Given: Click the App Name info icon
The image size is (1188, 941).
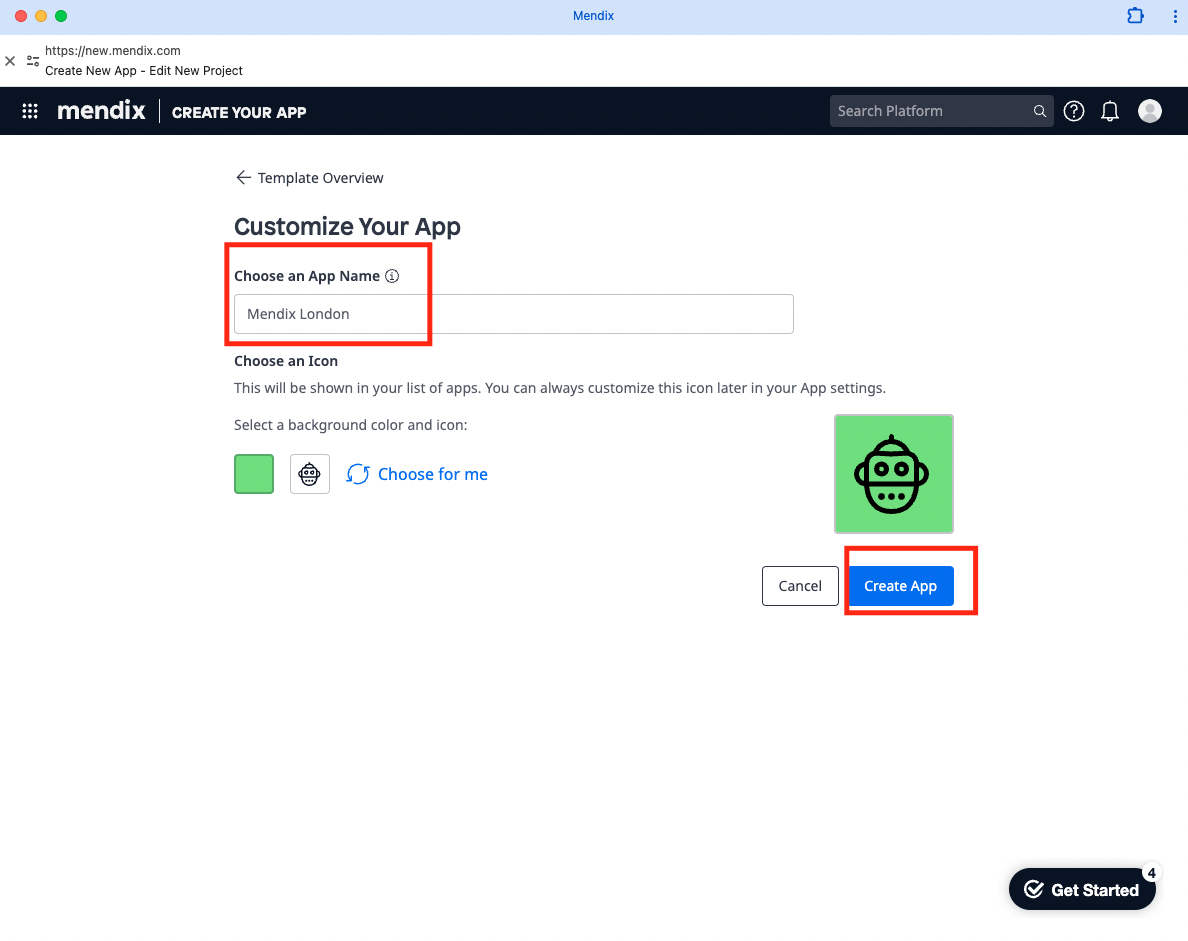Looking at the screenshot, I should point(392,276).
